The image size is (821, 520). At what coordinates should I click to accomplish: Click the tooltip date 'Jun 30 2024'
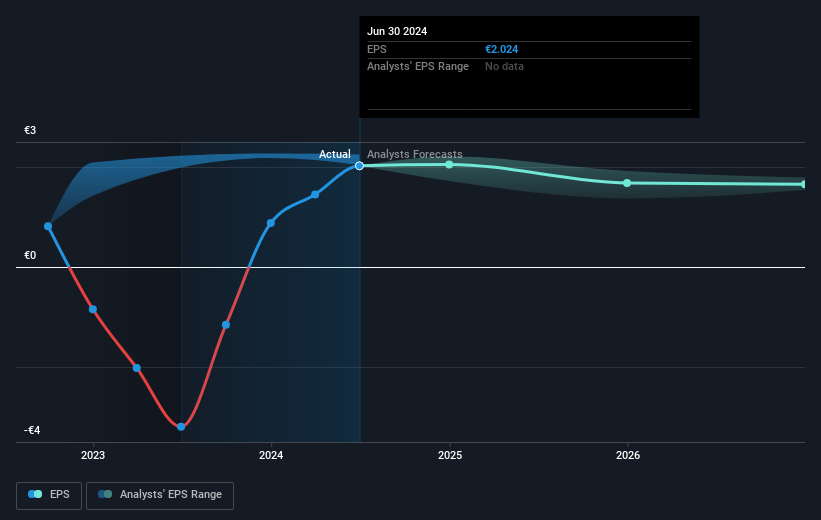coord(397,31)
